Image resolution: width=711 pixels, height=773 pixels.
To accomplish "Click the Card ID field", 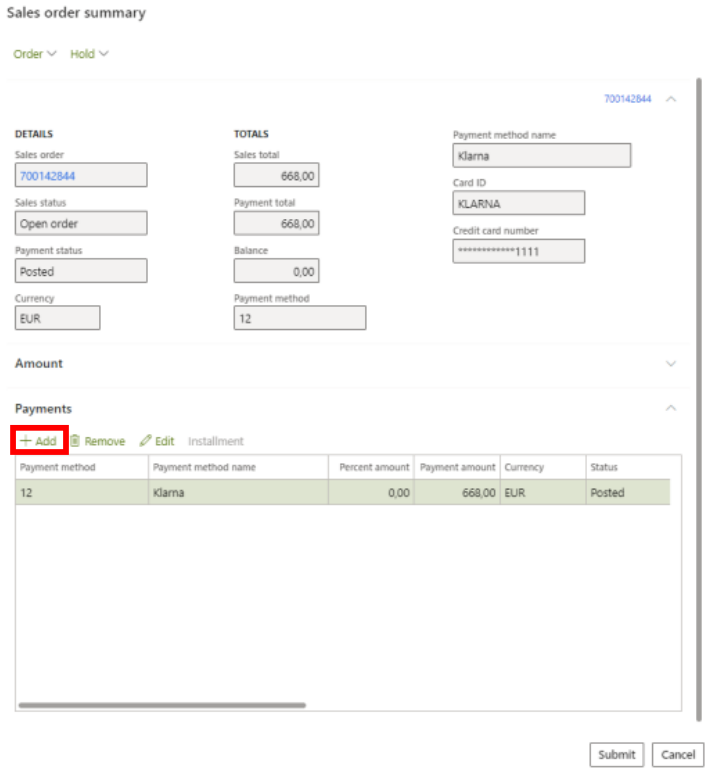I will tap(518, 203).
